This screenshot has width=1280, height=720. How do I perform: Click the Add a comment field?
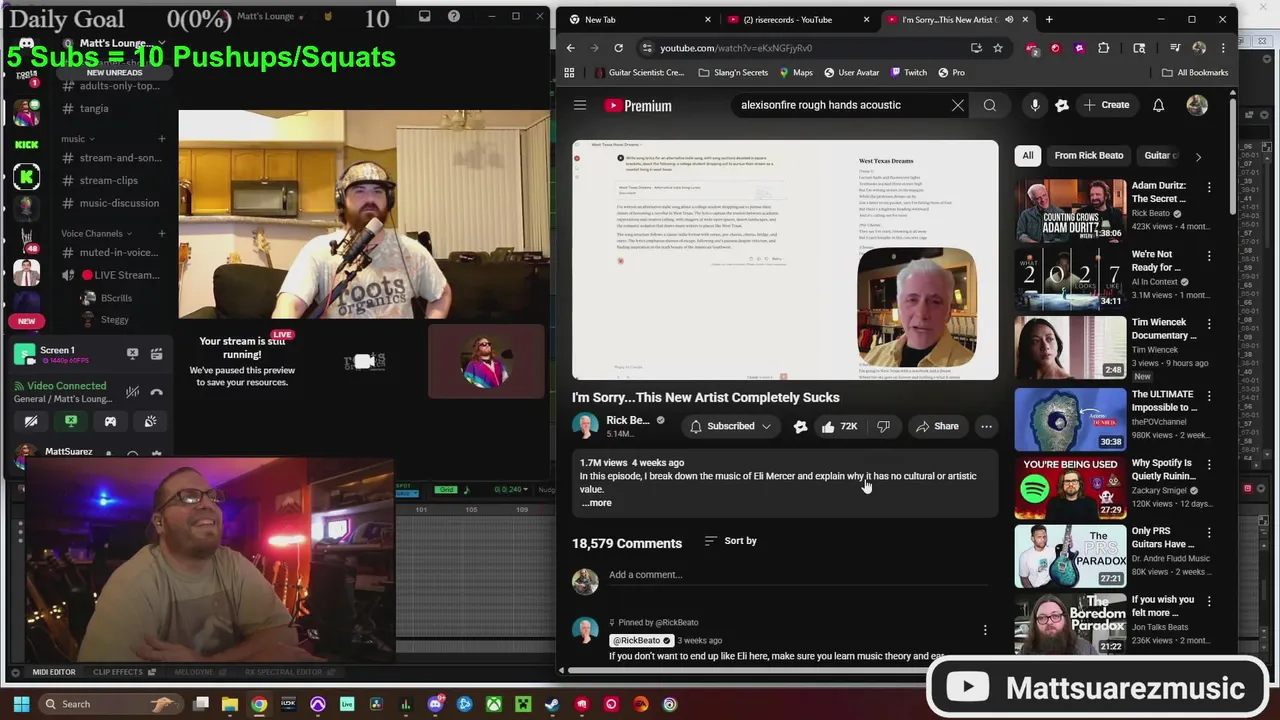(800, 575)
